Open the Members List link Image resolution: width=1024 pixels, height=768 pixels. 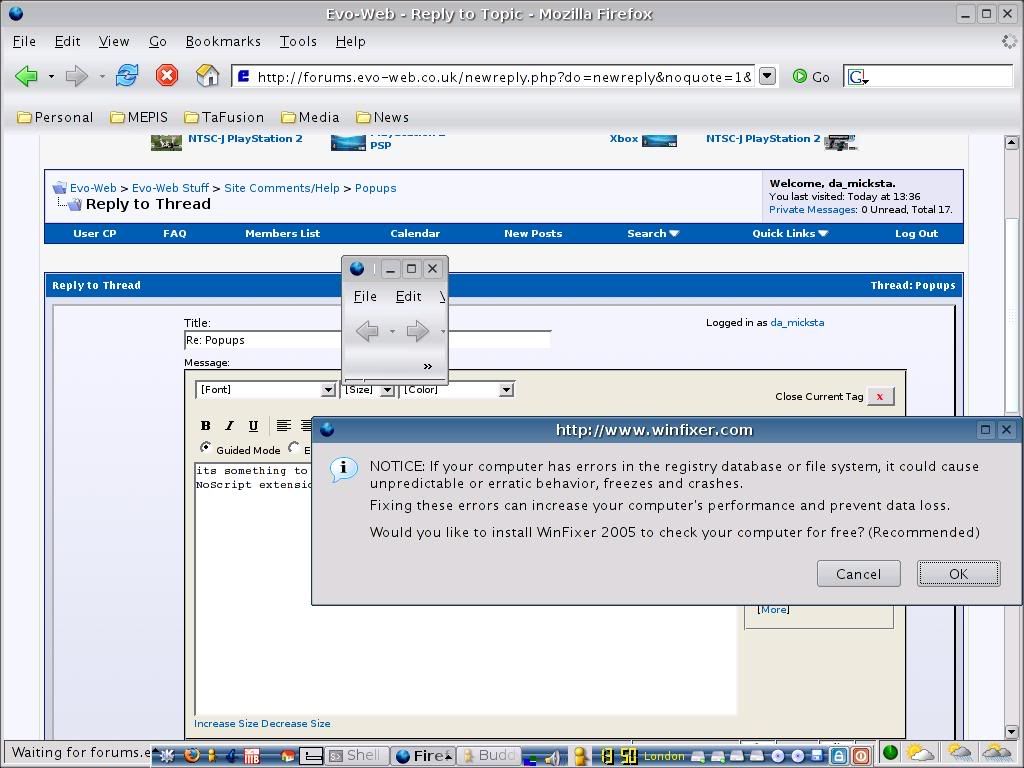click(x=283, y=234)
